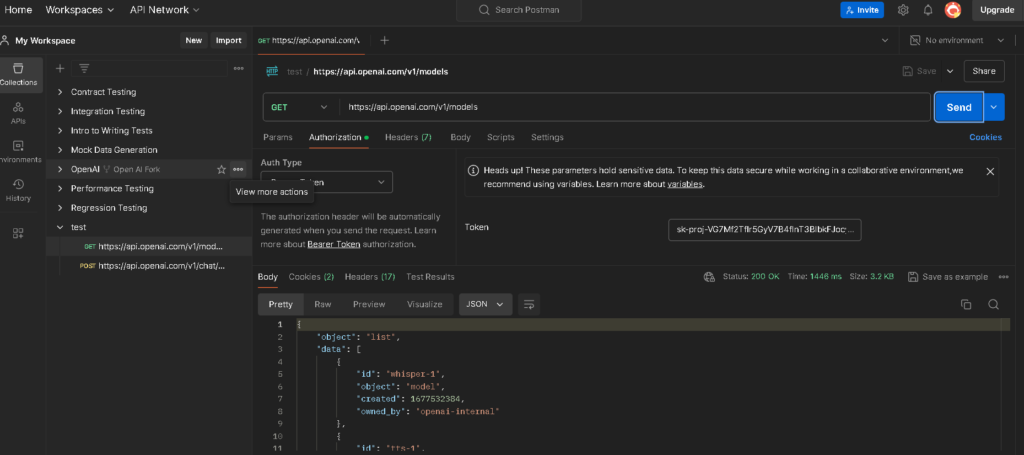
Task: Switch to the Raw response view
Action: point(322,304)
